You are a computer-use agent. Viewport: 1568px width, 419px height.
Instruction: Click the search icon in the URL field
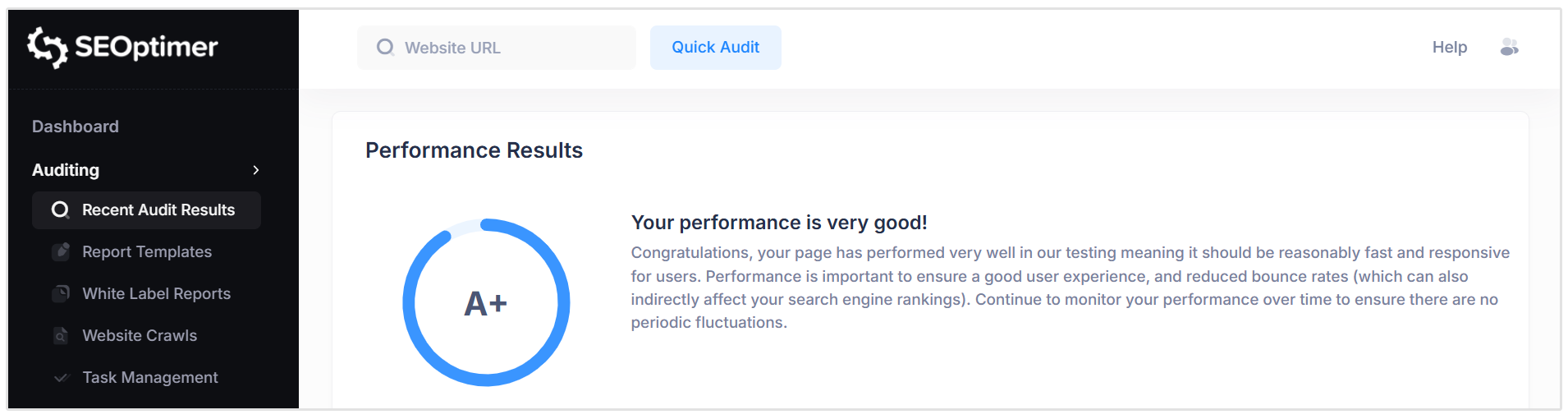point(385,48)
